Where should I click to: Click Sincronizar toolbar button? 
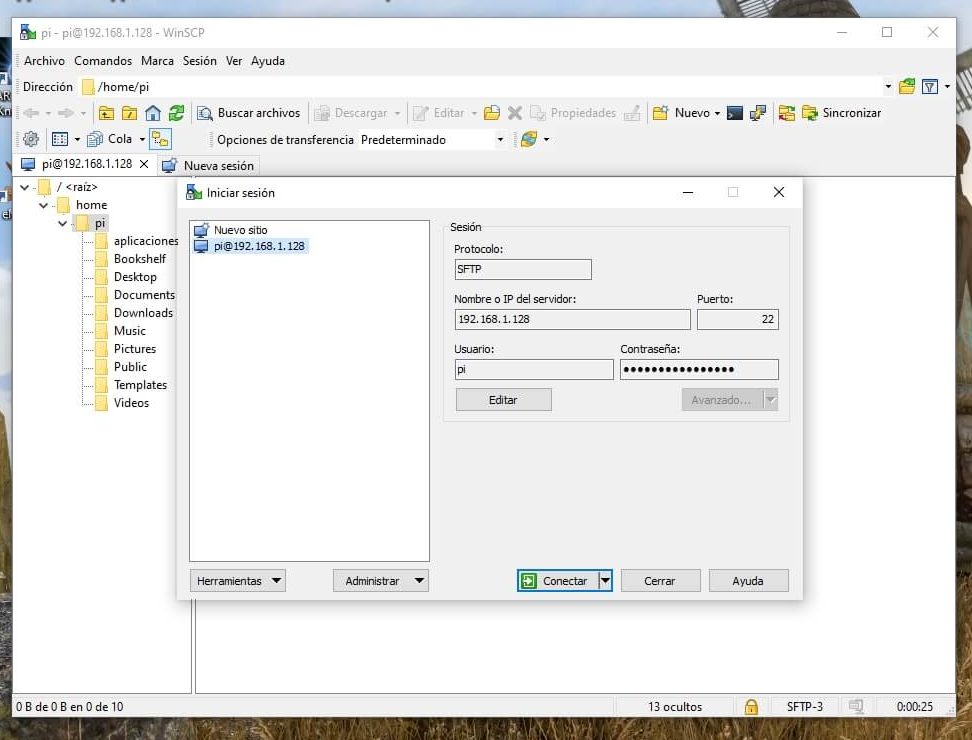click(x=841, y=113)
